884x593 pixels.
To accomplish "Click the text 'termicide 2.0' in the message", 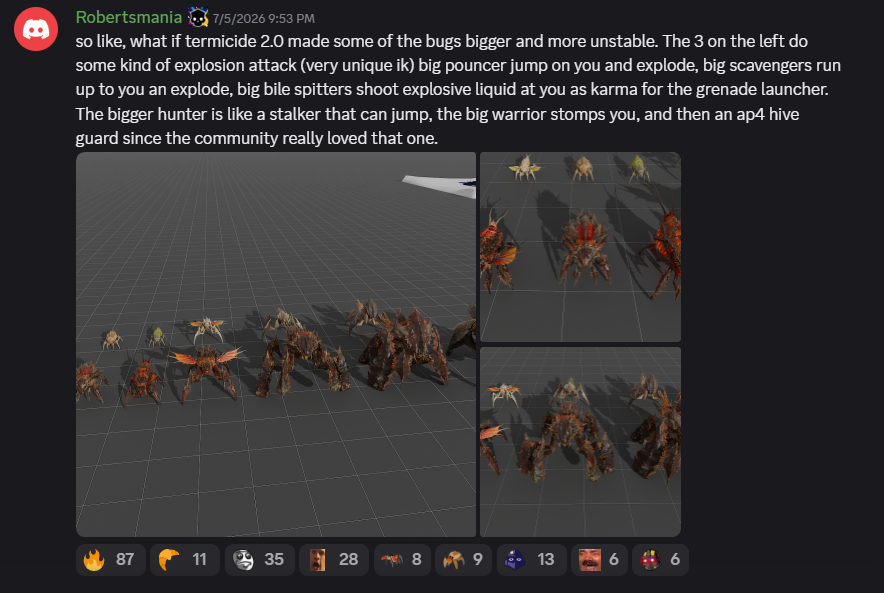I will tap(235, 41).
